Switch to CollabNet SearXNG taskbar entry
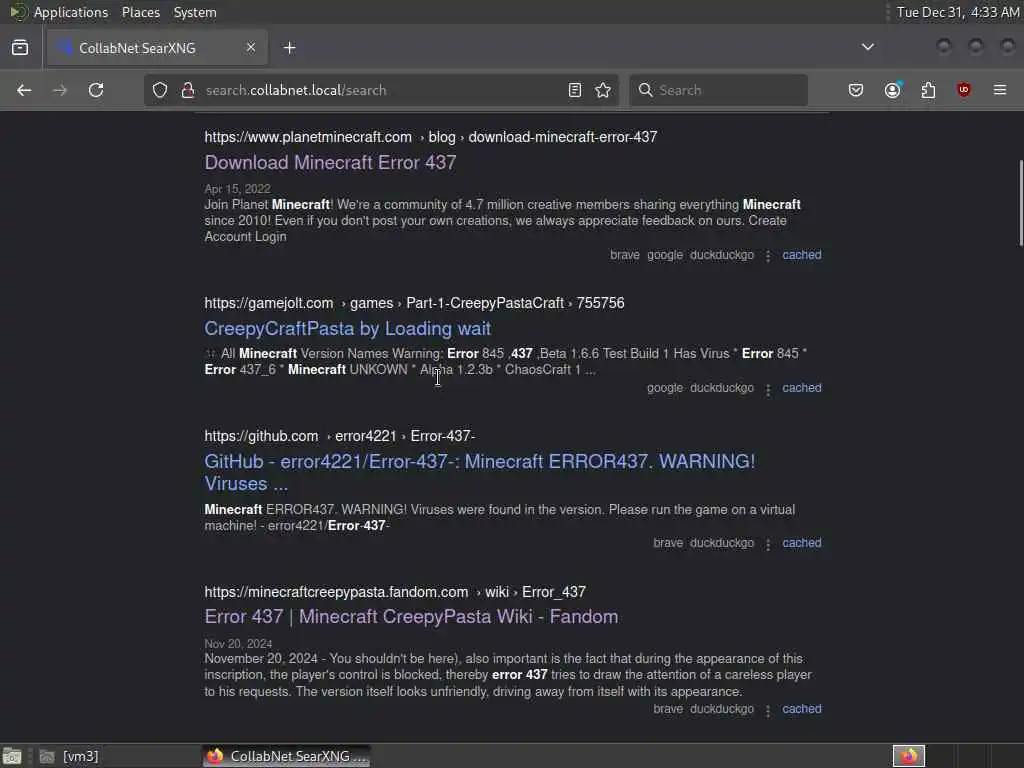1024x768 pixels. tap(287, 756)
